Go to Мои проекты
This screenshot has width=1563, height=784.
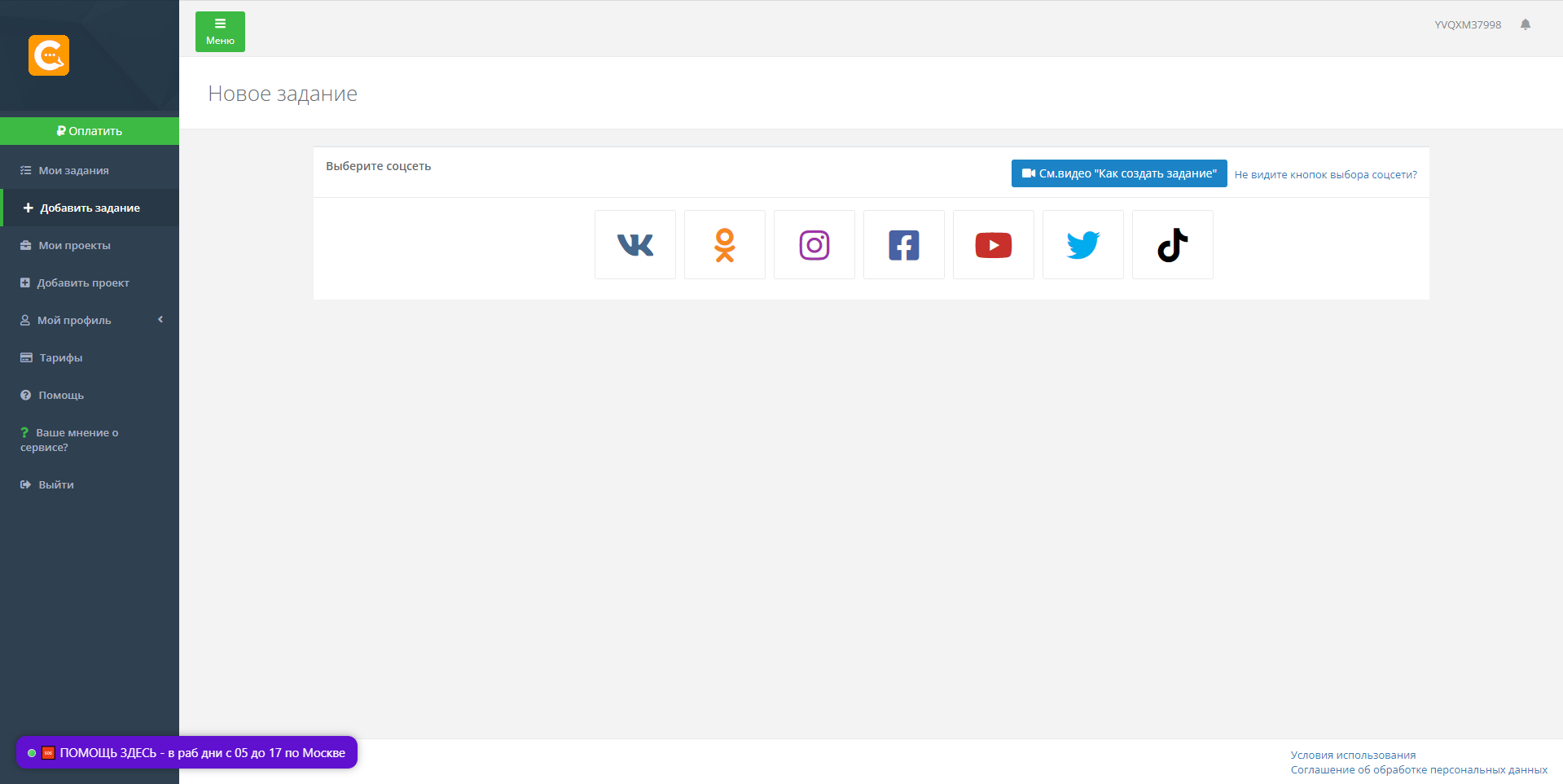click(90, 245)
